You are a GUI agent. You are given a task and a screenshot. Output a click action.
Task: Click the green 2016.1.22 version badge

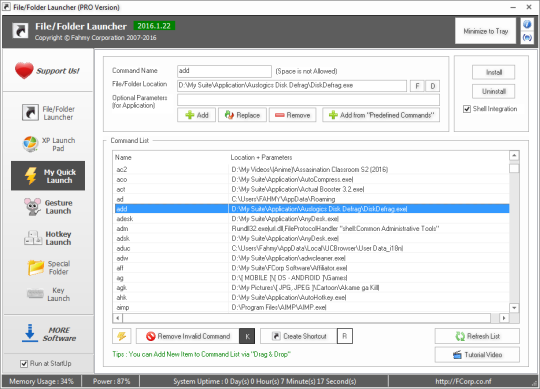coord(154,26)
